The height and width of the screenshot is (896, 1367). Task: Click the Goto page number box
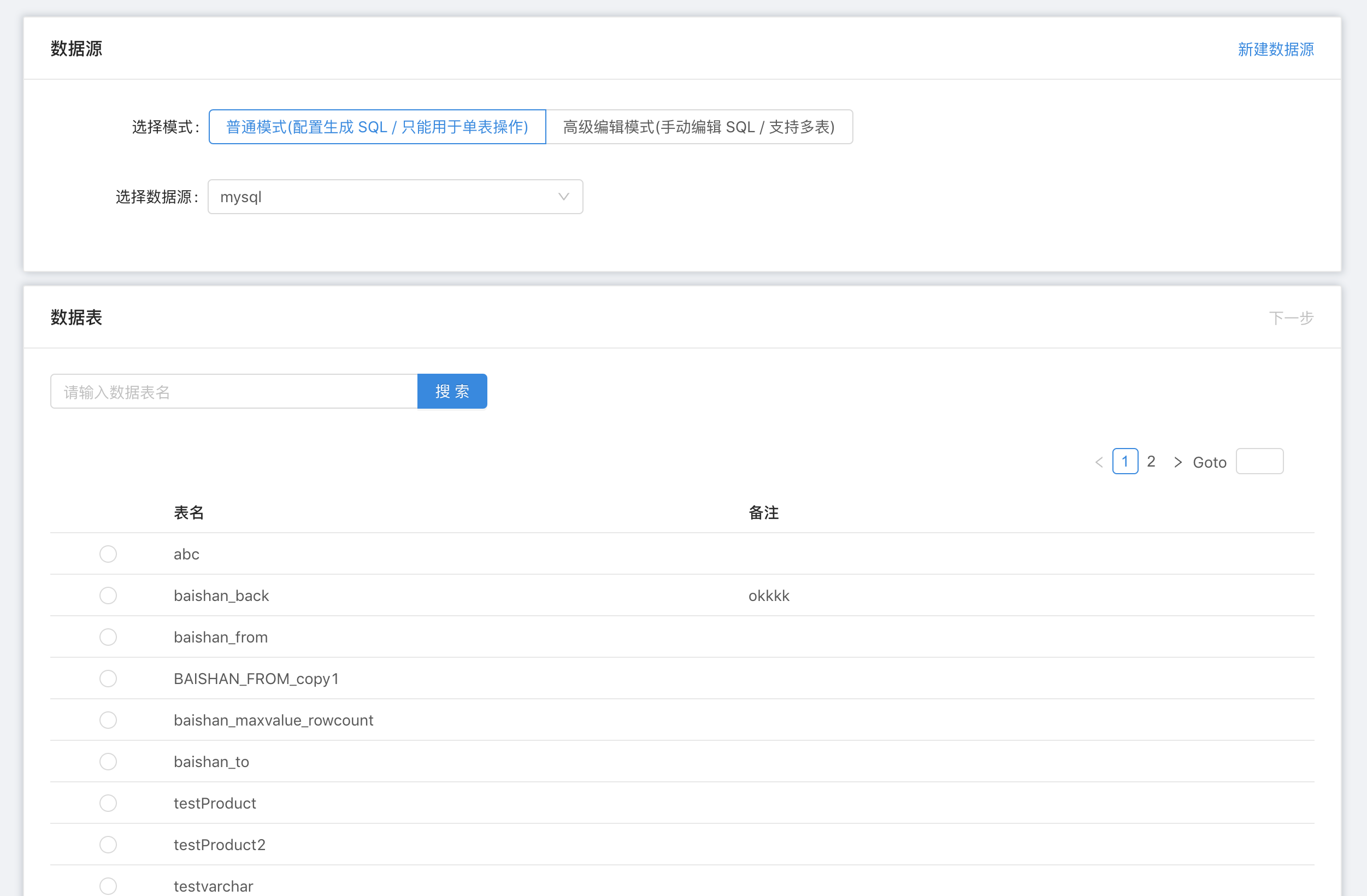[1259, 462]
